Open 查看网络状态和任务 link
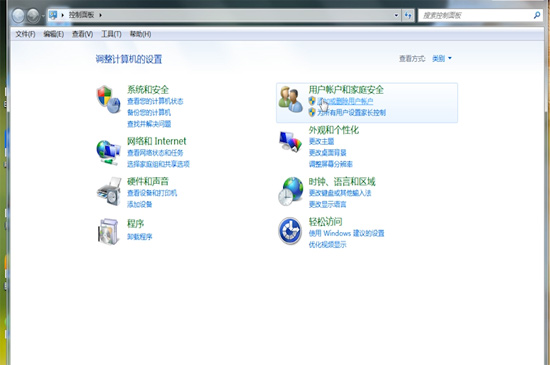The width and height of the screenshot is (550, 365). (x=155, y=153)
